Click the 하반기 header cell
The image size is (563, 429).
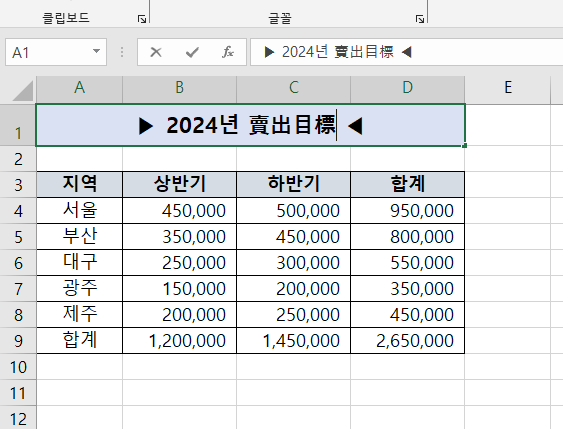pos(293,185)
